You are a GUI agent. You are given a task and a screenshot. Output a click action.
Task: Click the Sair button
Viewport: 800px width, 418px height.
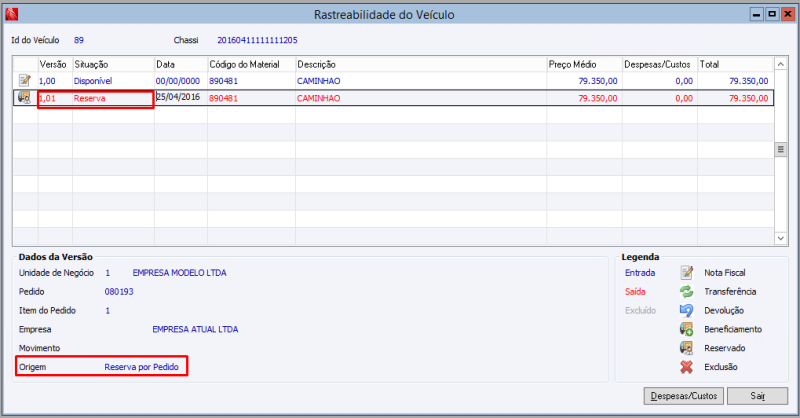757,396
